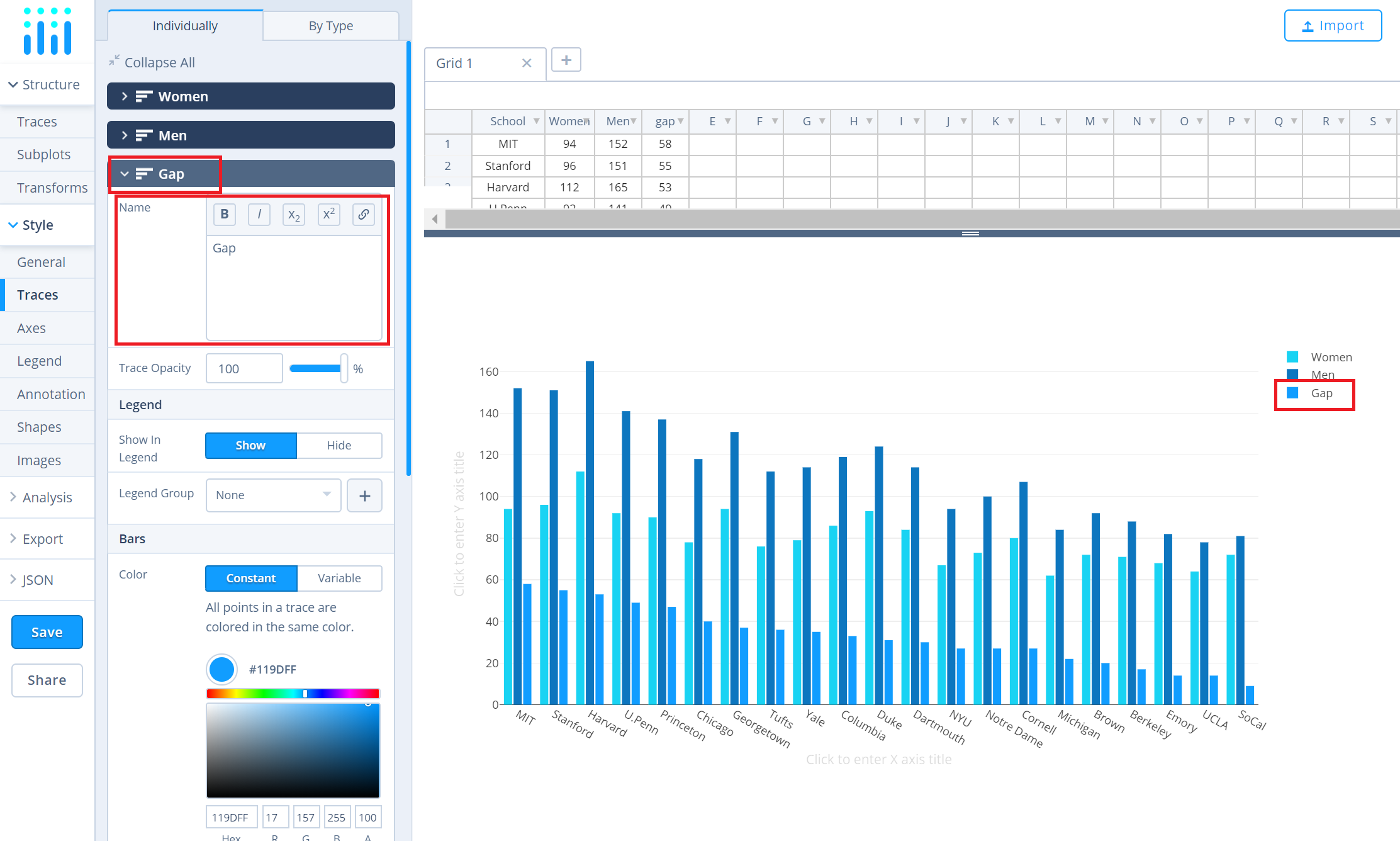This screenshot has height=841, width=1400.
Task: Click the hue rainbow slider
Action: 293,694
